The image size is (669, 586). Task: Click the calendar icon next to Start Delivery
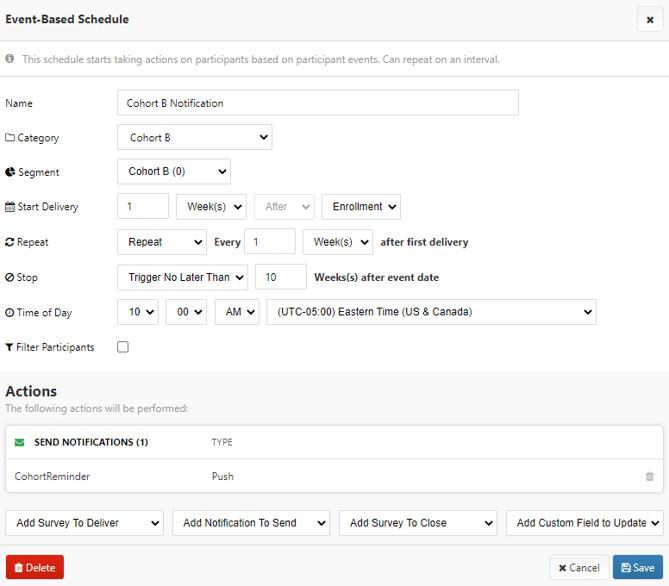tap(10, 207)
